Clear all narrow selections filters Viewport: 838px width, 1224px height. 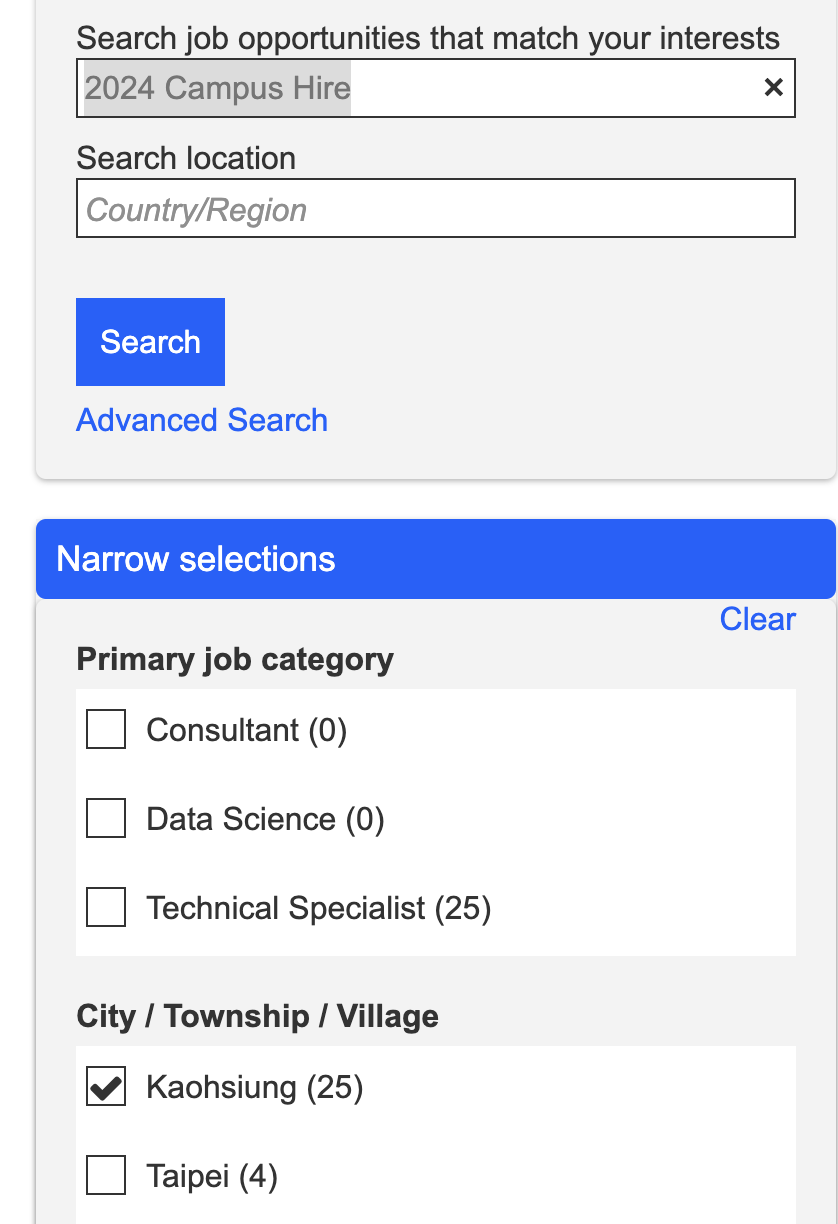757,619
